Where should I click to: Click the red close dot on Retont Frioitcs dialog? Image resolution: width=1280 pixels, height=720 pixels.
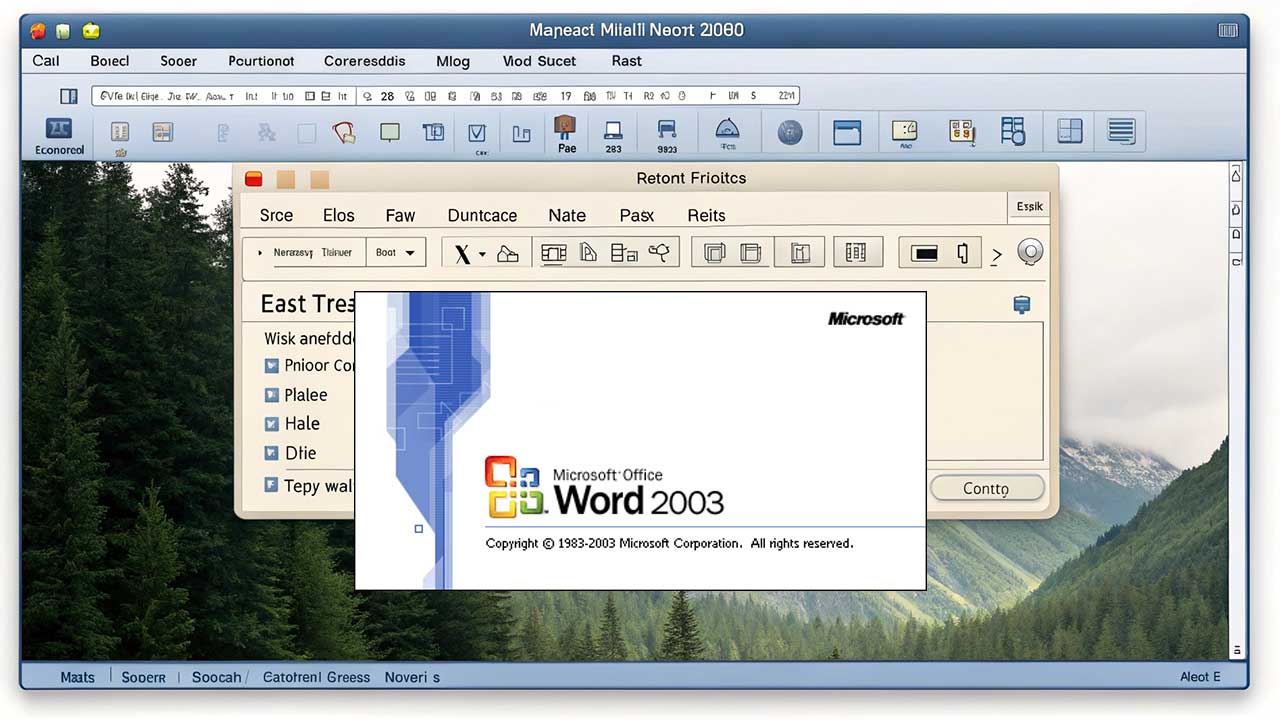click(x=254, y=179)
